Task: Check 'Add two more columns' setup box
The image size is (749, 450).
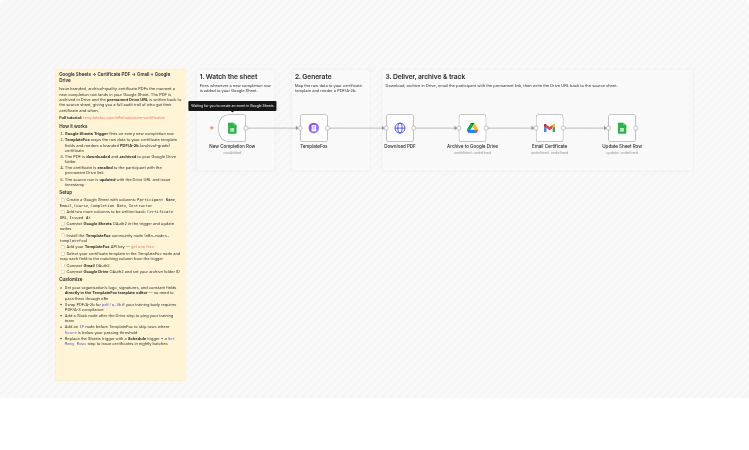Action: point(63,212)
